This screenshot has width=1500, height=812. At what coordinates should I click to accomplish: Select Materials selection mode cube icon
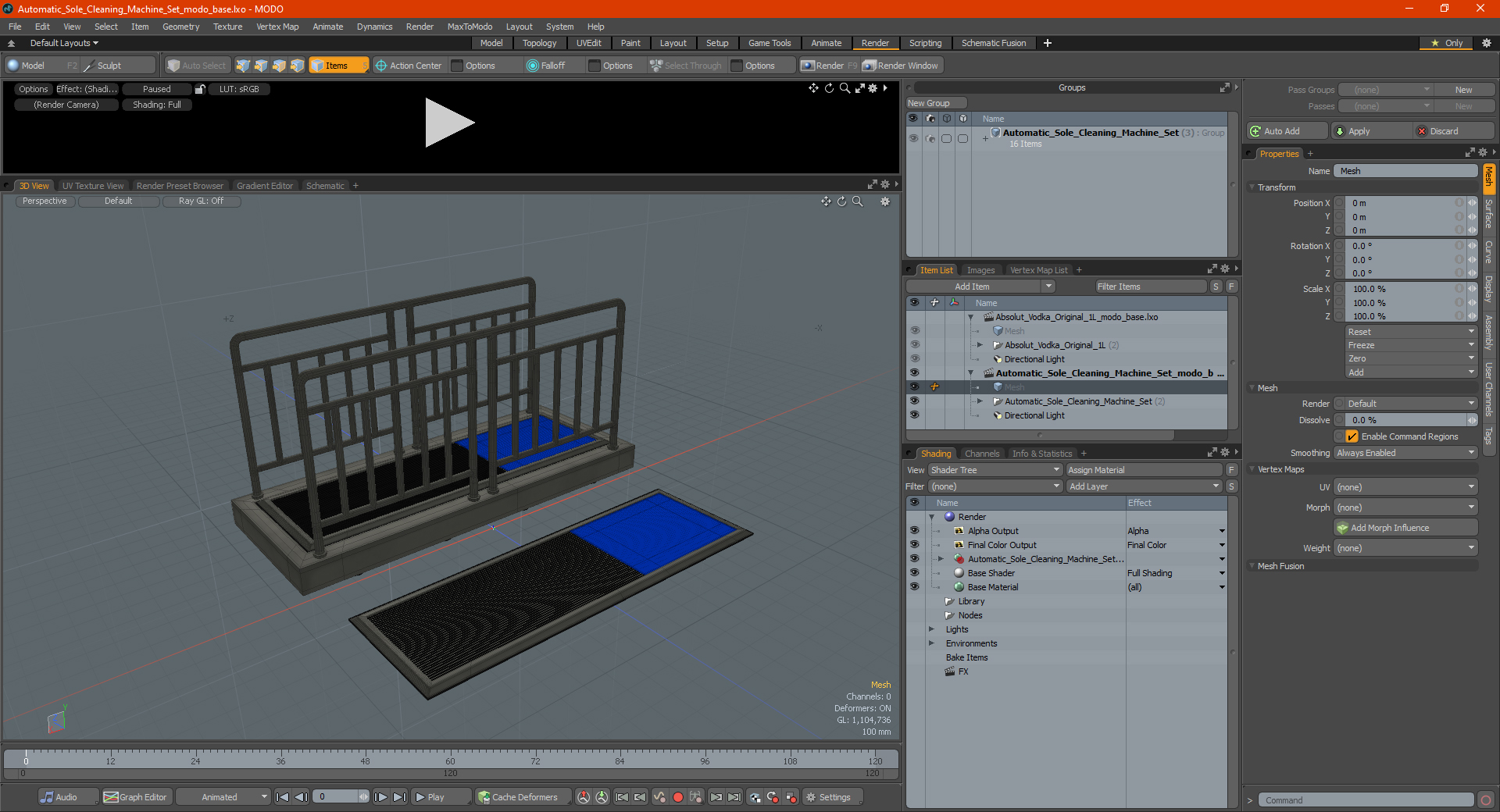click(x=297, y=66)
